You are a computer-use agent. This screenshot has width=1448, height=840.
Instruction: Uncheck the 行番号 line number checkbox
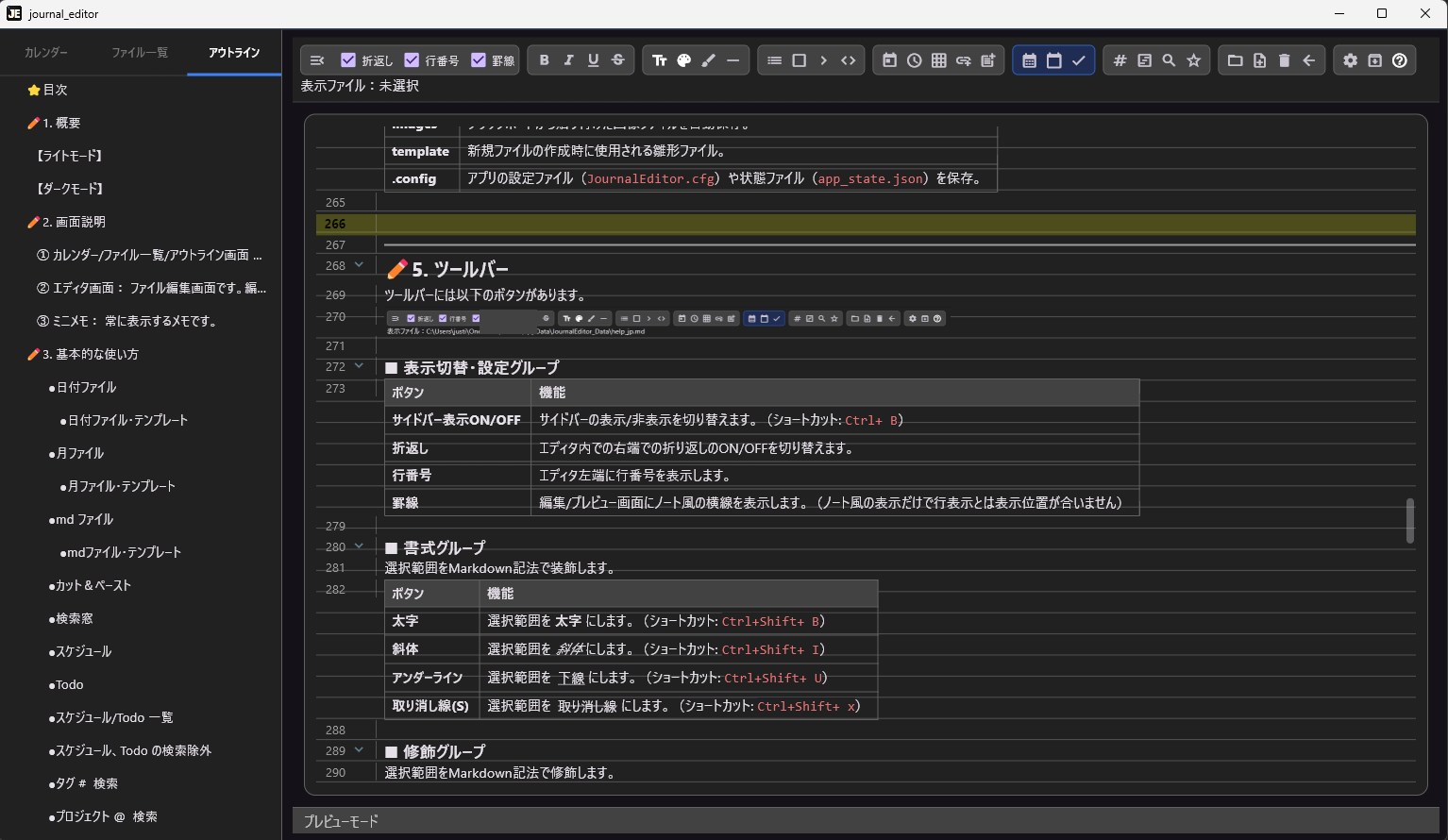point(412,60)
